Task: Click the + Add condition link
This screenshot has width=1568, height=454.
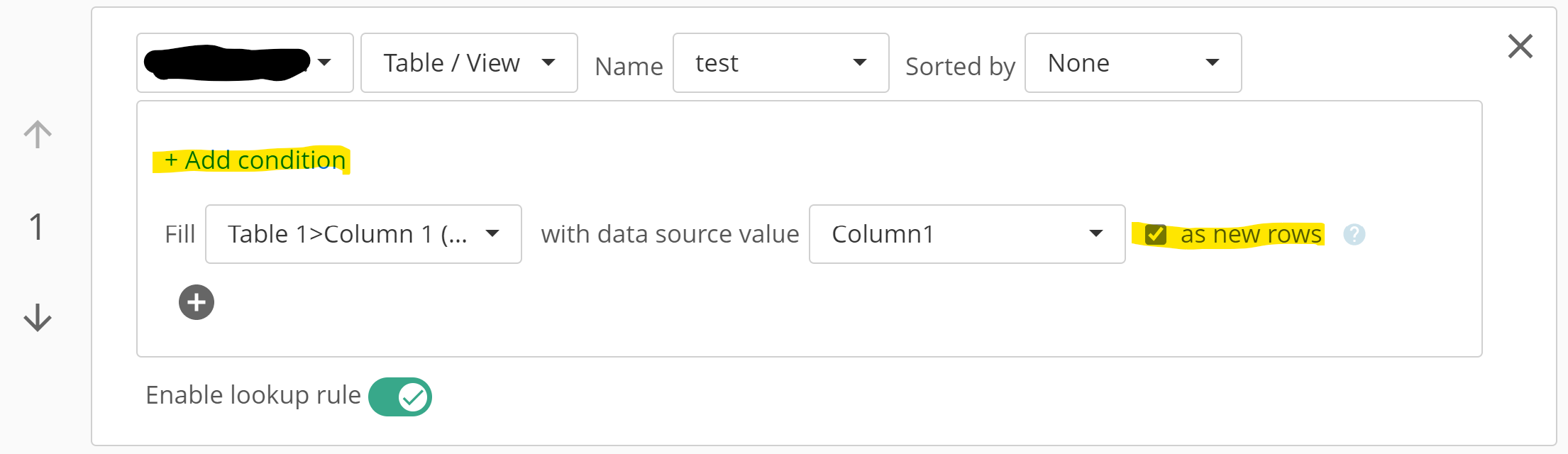Action: (x=255, y=160)
